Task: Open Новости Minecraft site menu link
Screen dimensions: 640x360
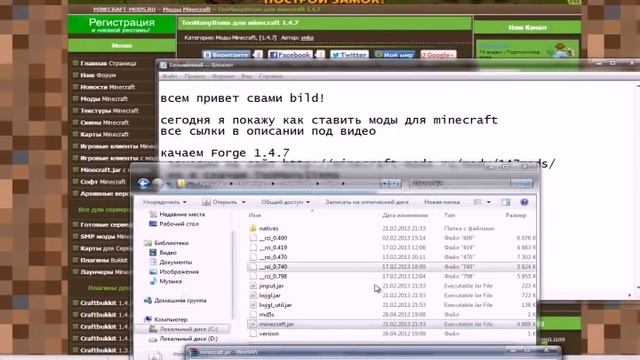Action: point(107,87)
